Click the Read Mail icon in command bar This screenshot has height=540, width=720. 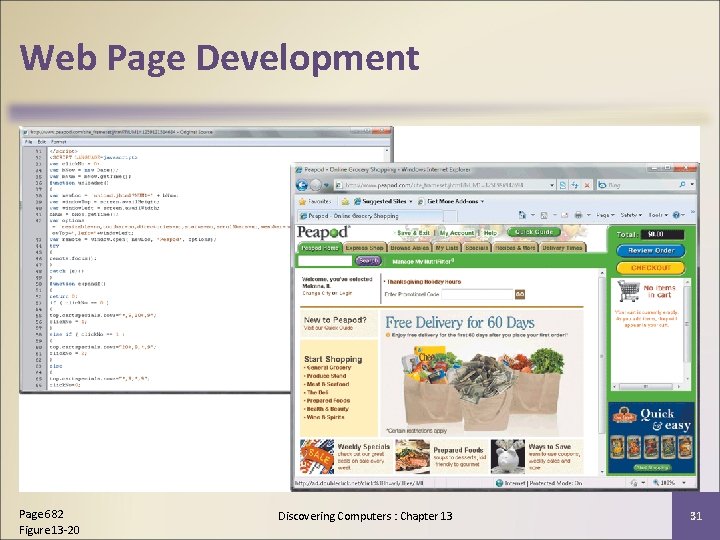(x=565, y=215)
